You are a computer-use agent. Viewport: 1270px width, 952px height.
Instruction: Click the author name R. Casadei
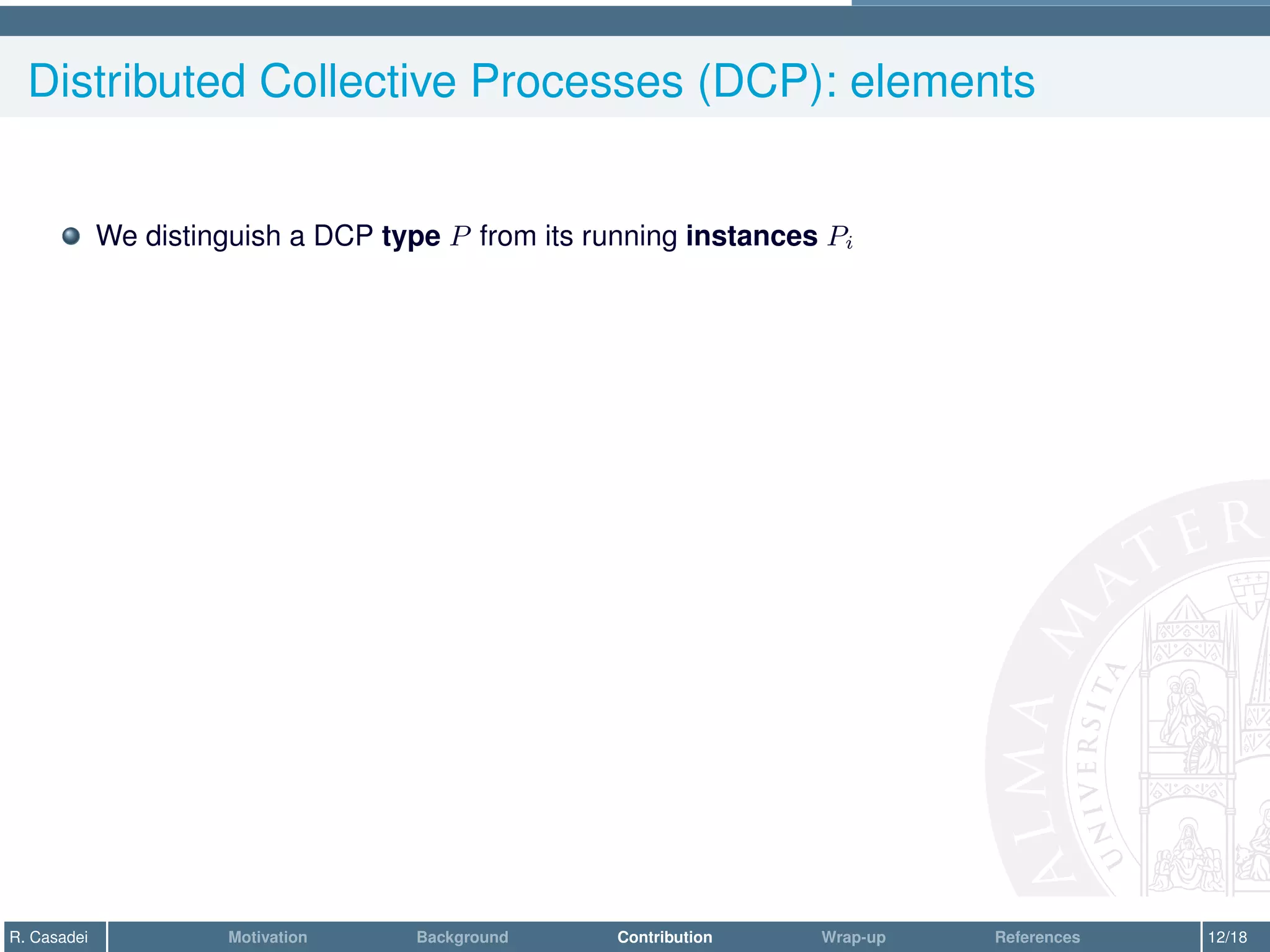click(x=49, y=937)
